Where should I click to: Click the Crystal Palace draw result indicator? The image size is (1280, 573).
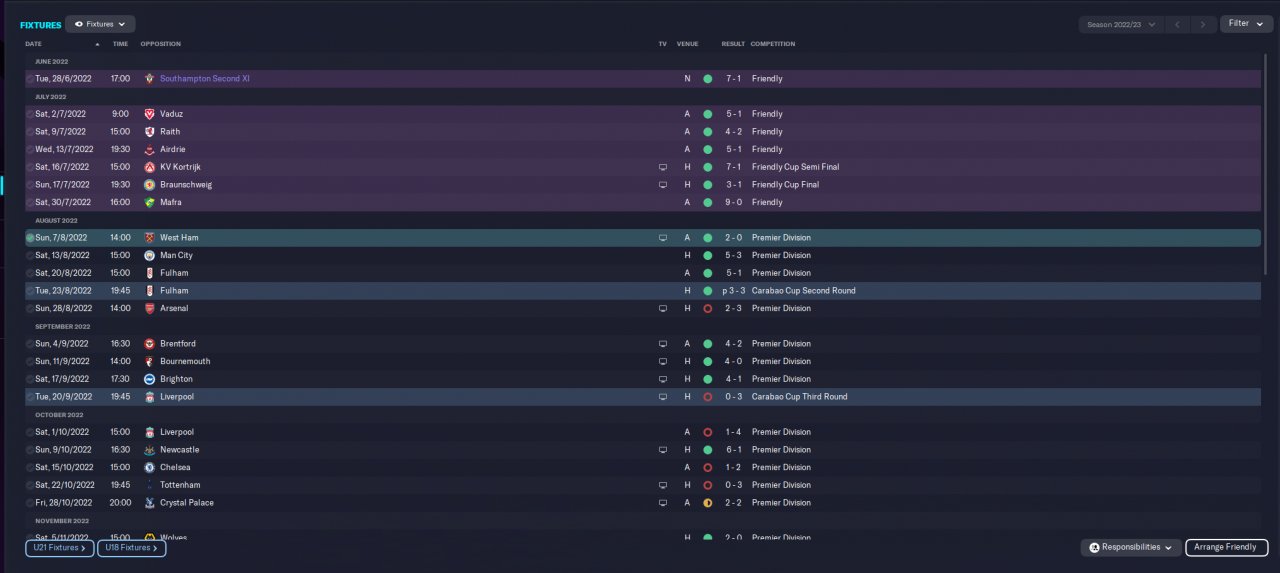click(707, 503)
